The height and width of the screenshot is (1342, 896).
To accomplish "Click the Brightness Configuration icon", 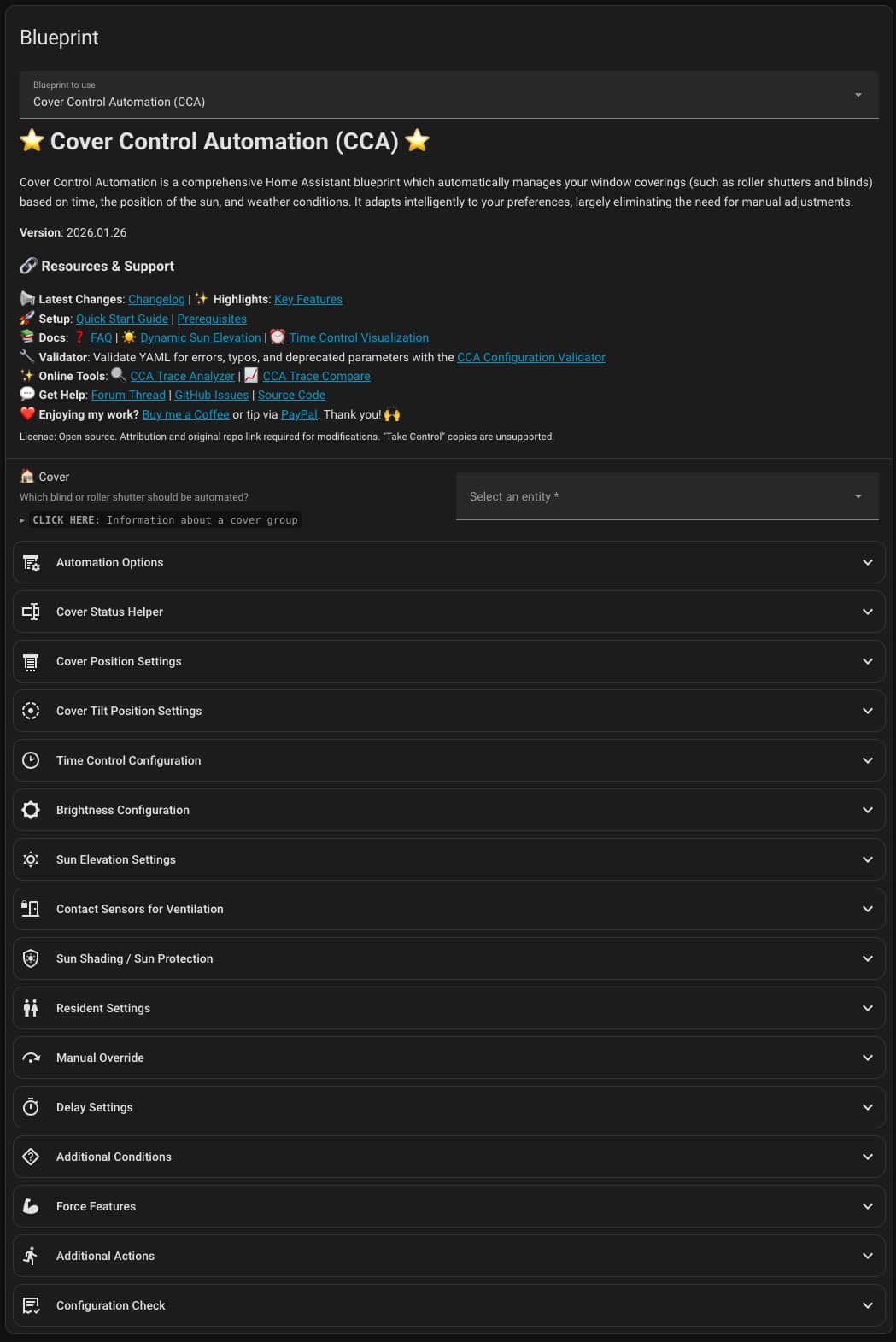I will click(x=31, y=811).
